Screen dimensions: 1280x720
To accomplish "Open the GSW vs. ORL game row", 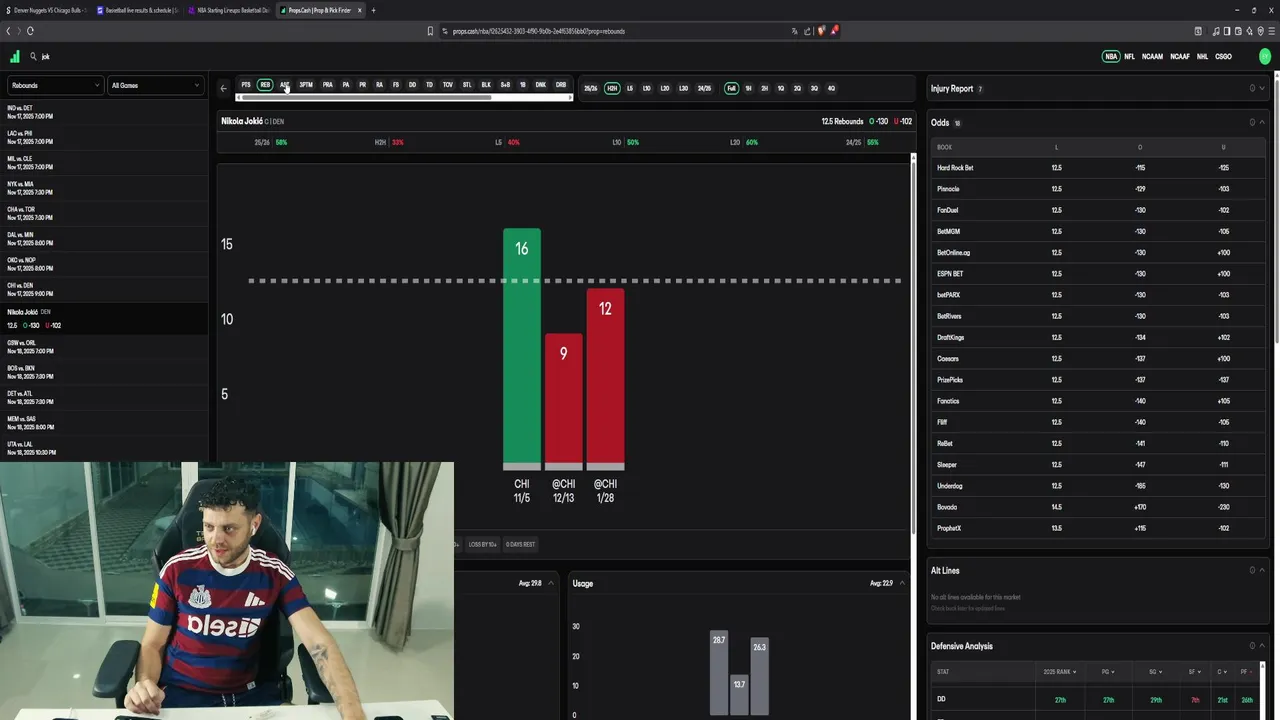I will click(x=104, y=347).
